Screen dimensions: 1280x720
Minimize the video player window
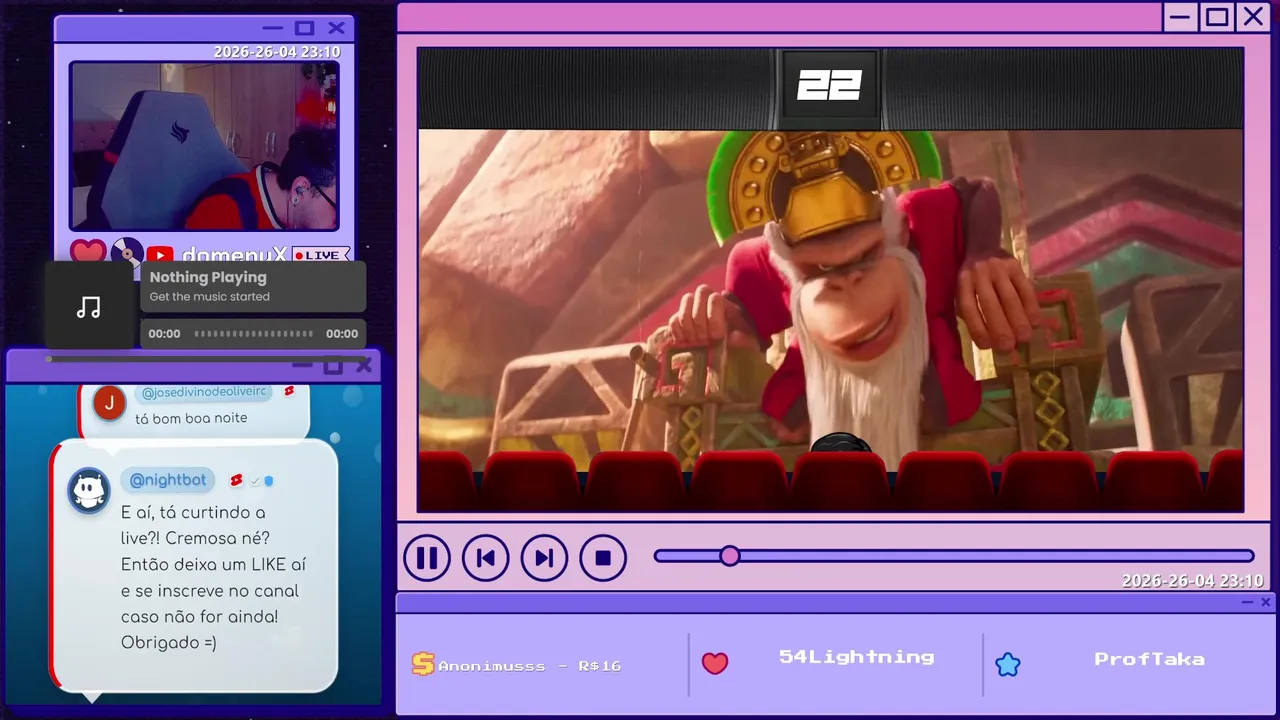[1181, 17]
